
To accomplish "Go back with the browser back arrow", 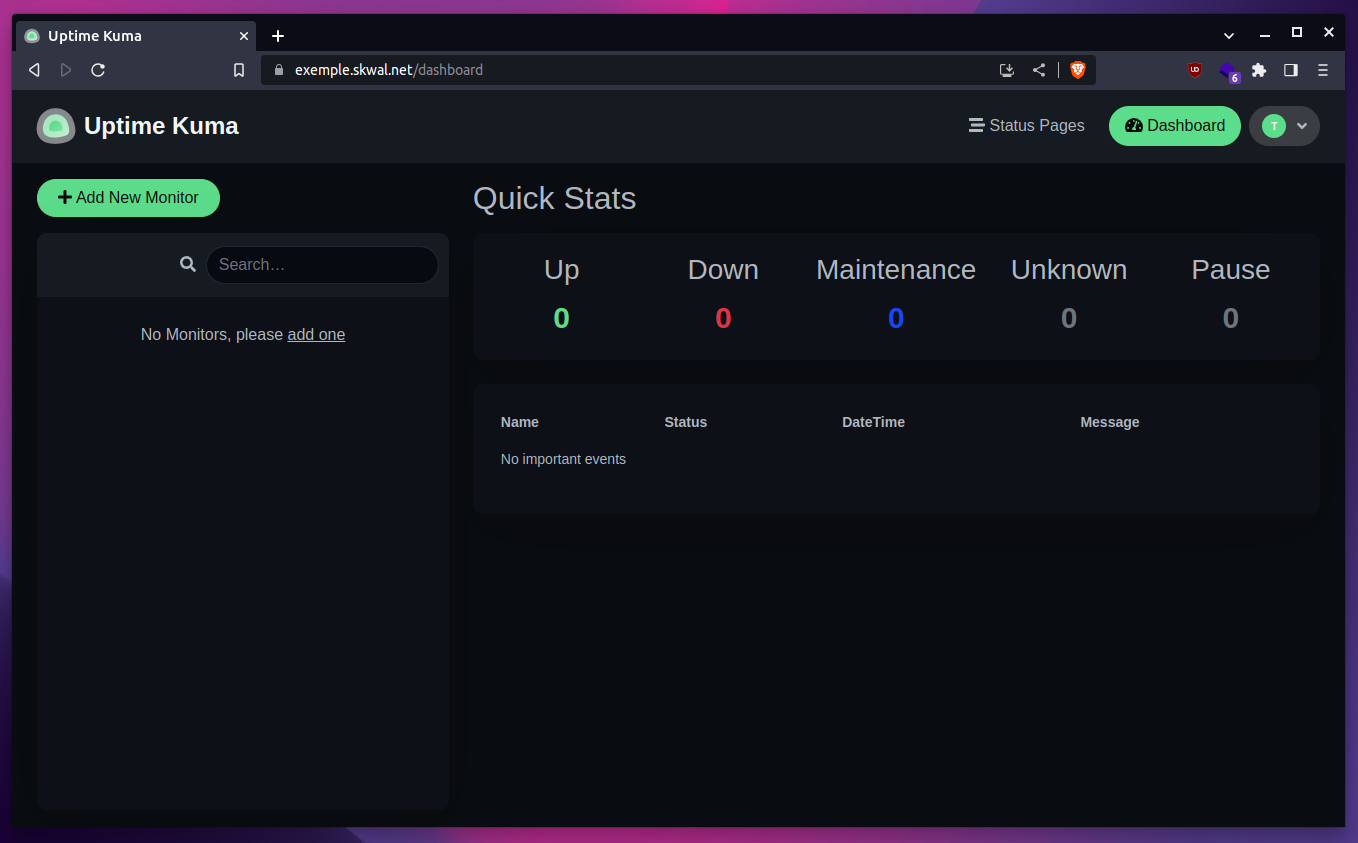I will tap(34, 70).
